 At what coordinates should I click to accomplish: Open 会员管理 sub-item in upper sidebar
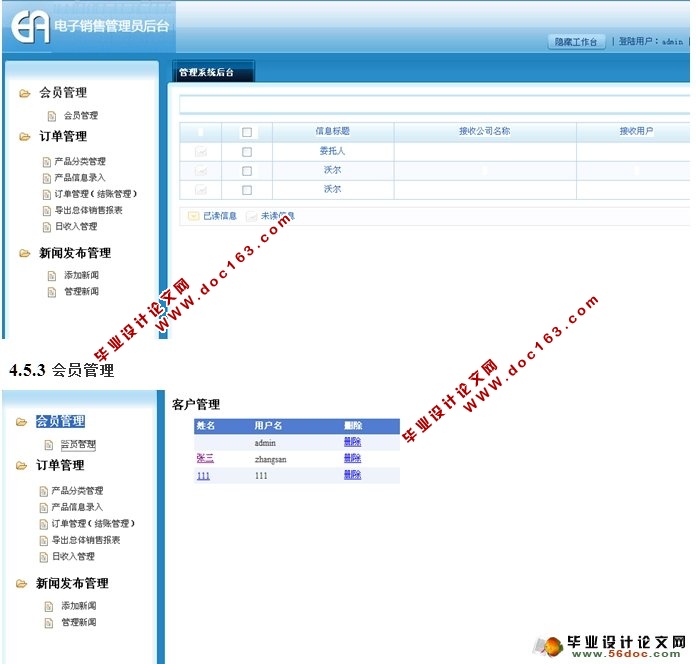tap(81, 116)
